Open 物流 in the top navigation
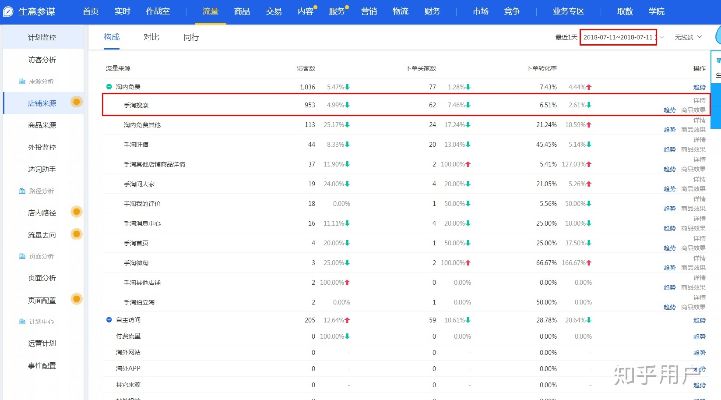 (401, 11)
